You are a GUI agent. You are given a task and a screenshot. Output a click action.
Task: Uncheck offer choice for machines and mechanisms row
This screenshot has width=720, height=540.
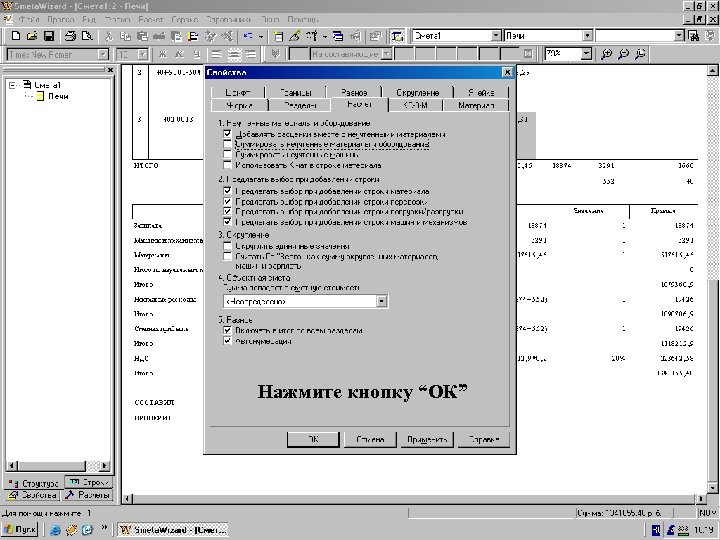(227, 222)
